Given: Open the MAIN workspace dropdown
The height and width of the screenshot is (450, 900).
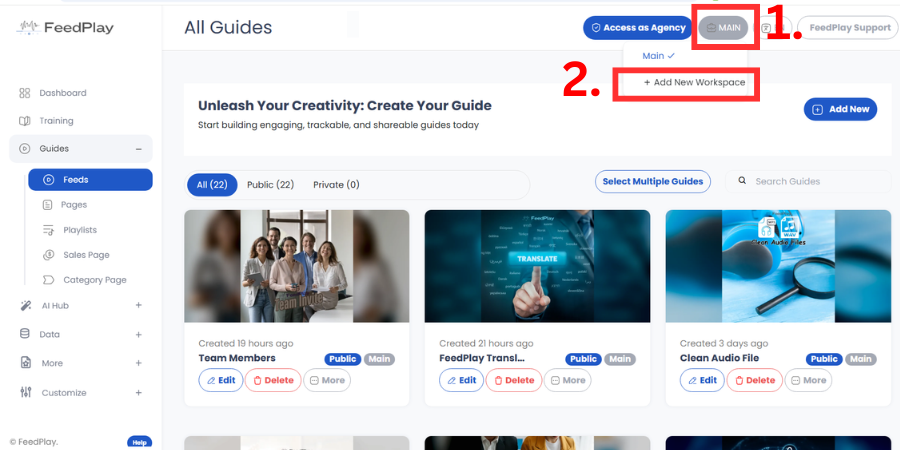Looking at the screenshot, I should click(723, 28).
